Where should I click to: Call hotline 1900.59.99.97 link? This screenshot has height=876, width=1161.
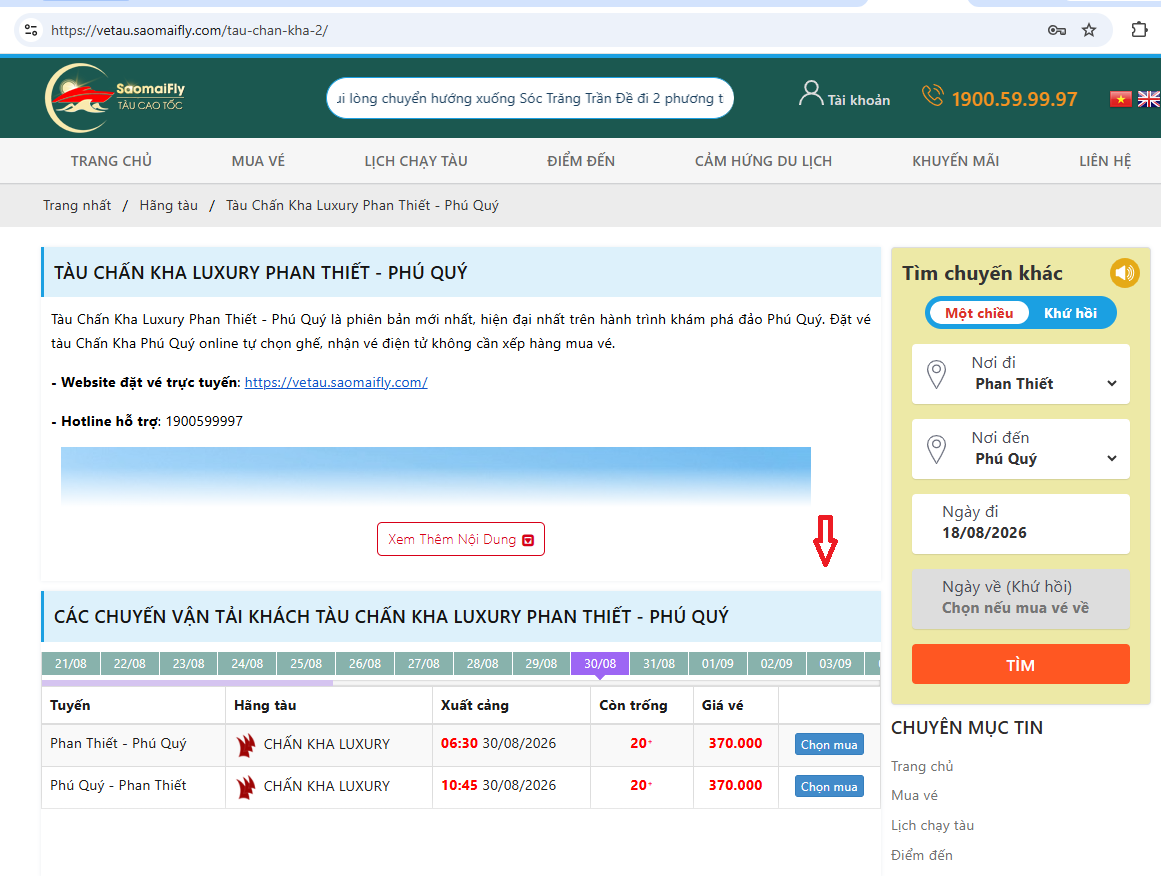pyautogui.click(x=1014, y=98)
